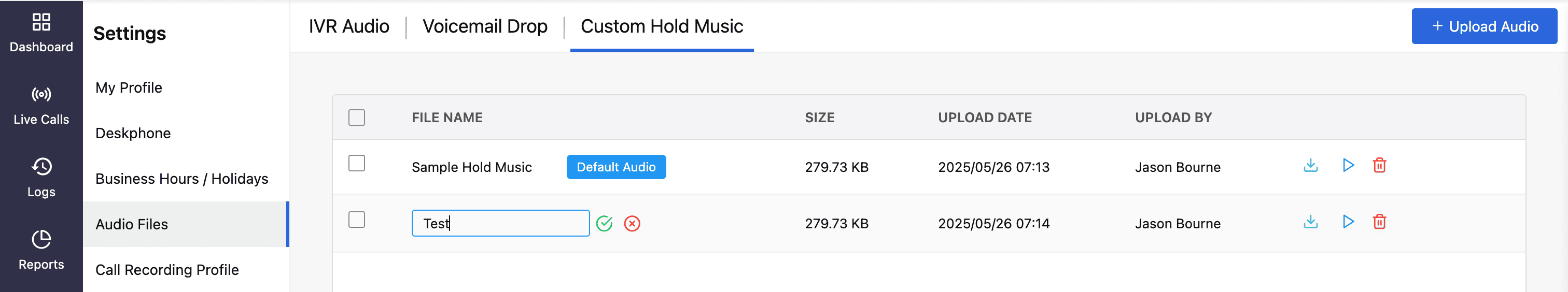Open Business Hours / Holidays settings
The height and width of the screenshot is (292, 1568).
[181, 179]
